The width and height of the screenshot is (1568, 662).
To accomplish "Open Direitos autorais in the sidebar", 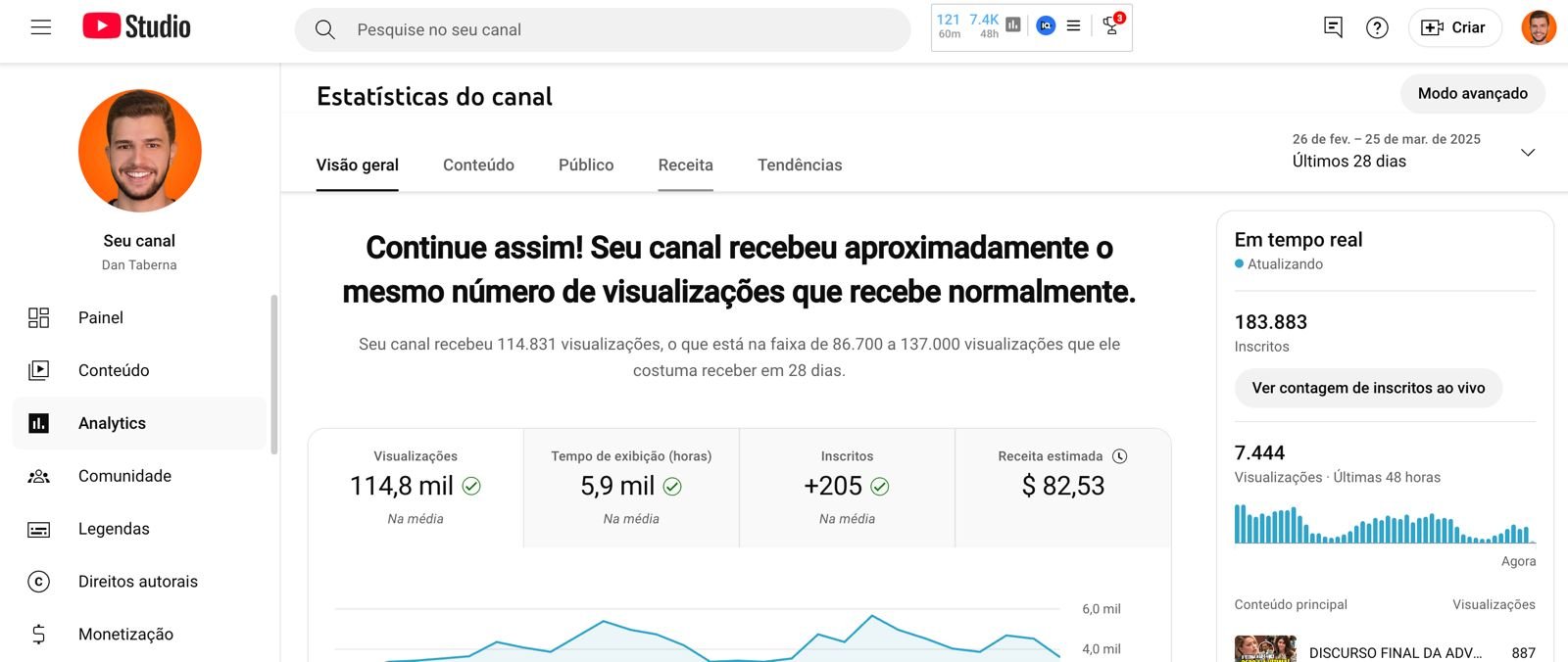I will (x=140, y=582).
